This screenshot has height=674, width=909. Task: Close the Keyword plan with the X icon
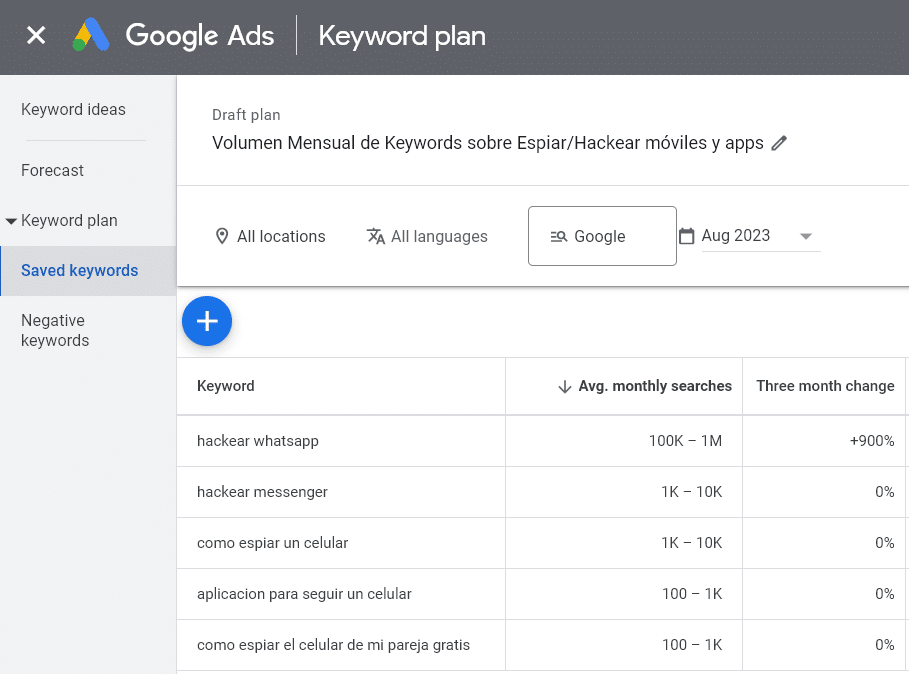tap(36, 35)
